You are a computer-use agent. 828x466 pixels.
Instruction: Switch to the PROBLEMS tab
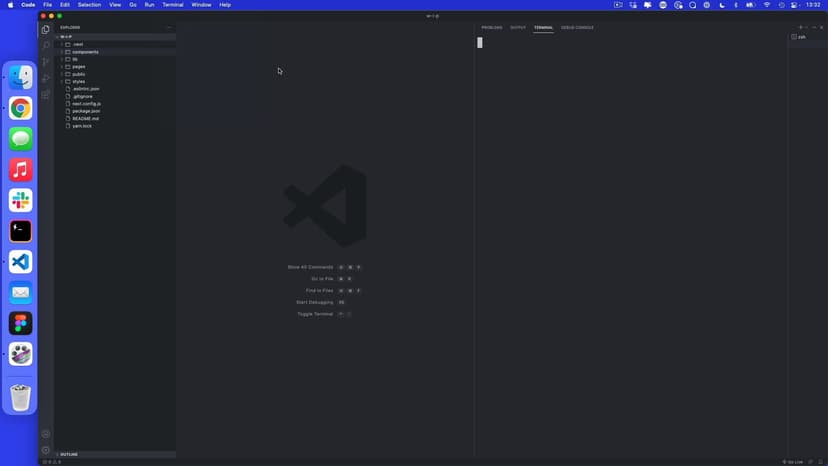(492, 28)
